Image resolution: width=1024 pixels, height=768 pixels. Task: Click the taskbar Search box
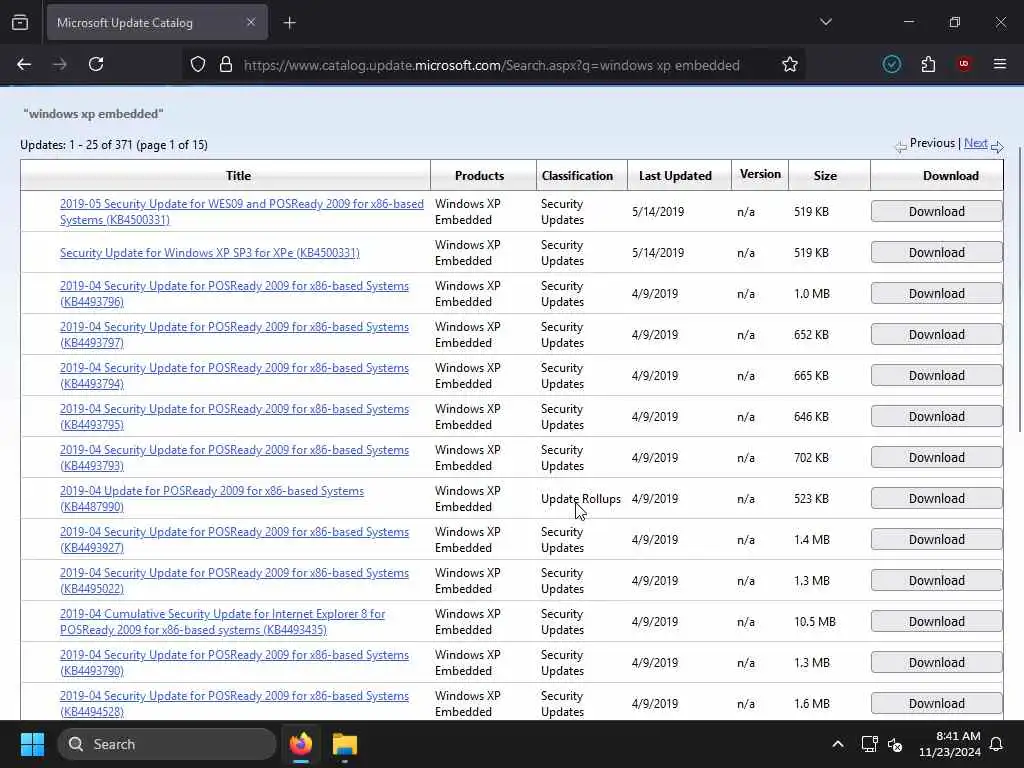tap(167, 744)
